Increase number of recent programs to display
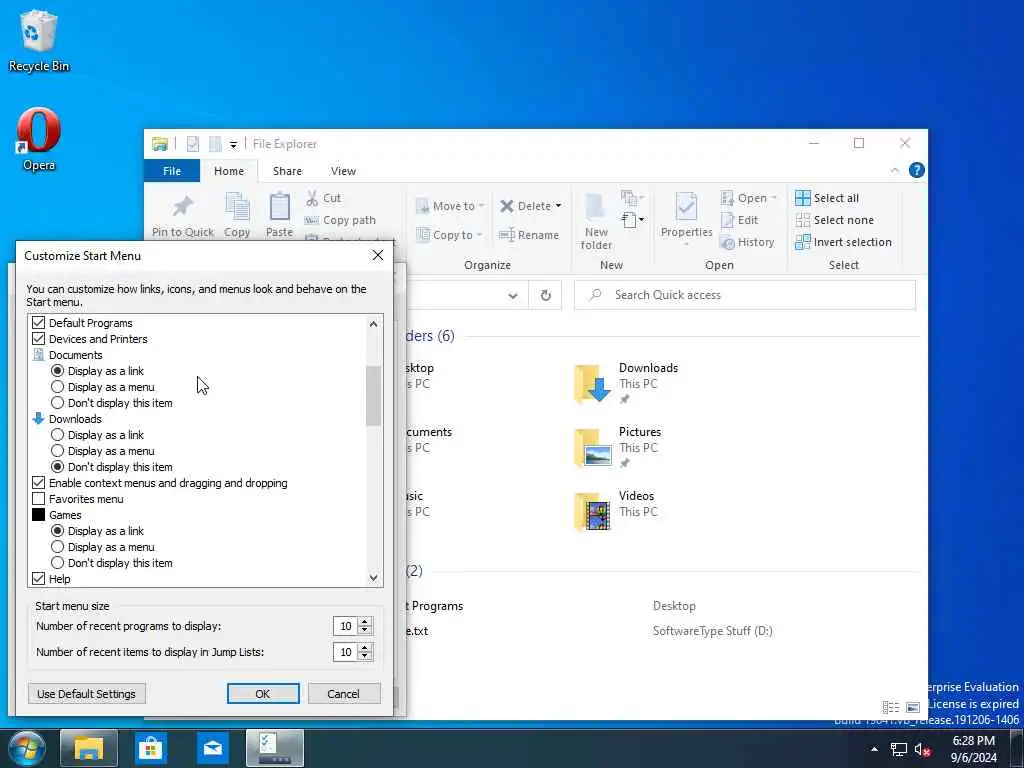Viewport: 1024px width, 768px height. (x=366, y=622)
